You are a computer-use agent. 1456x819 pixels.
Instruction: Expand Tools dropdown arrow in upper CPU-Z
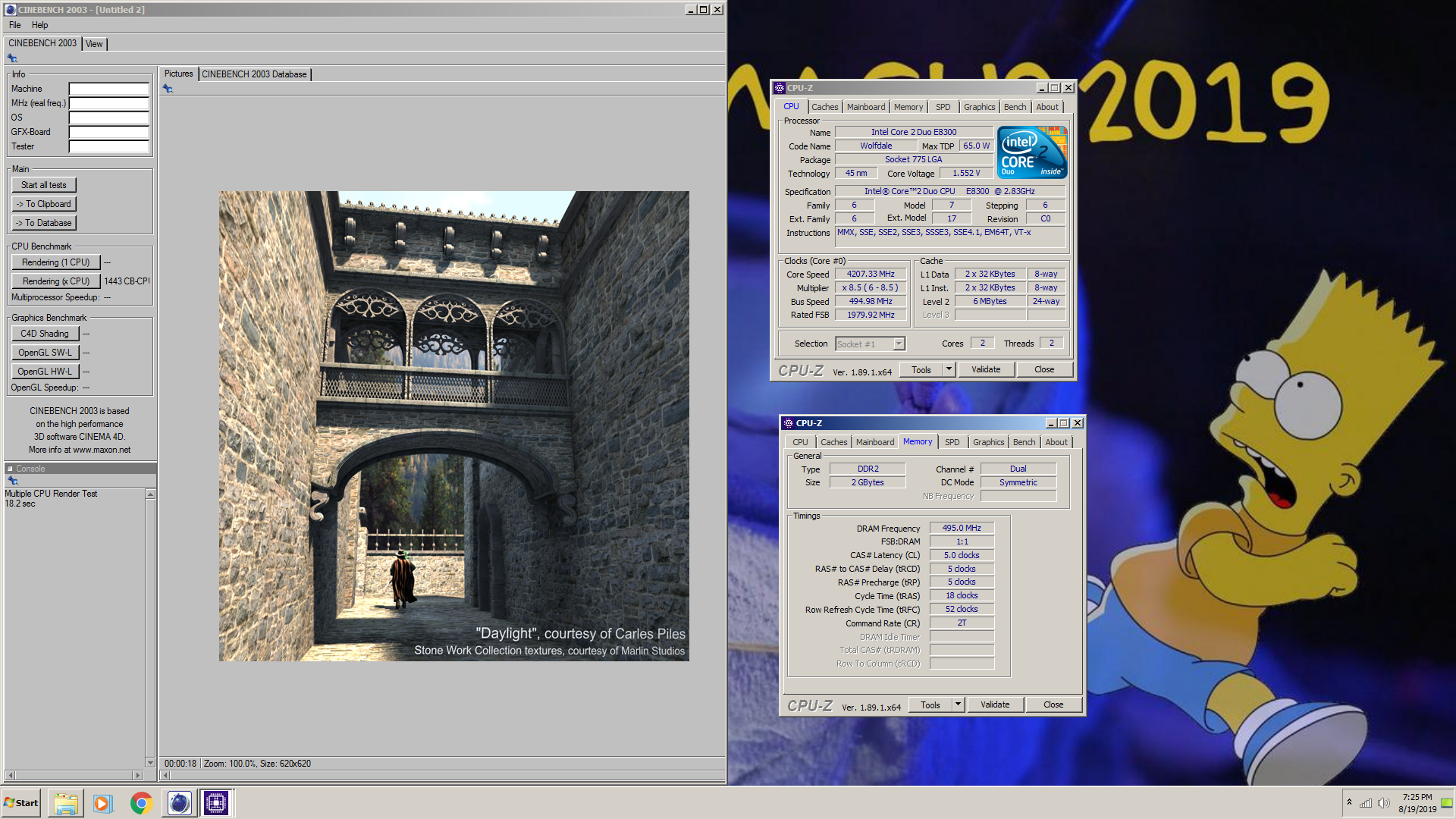point(949,370)
